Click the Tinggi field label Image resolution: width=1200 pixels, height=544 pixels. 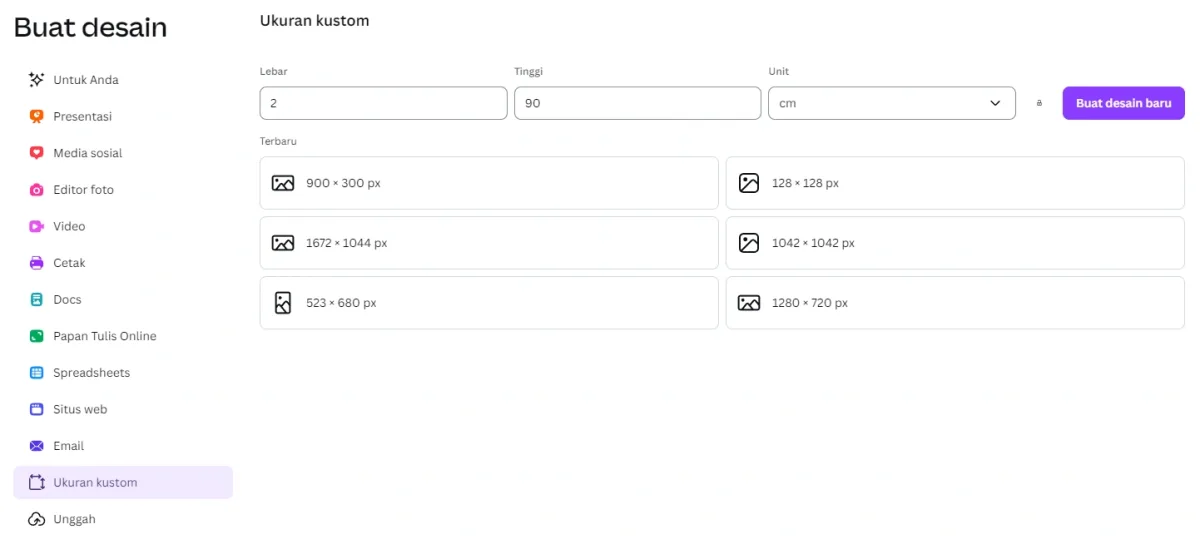(529, 72)
